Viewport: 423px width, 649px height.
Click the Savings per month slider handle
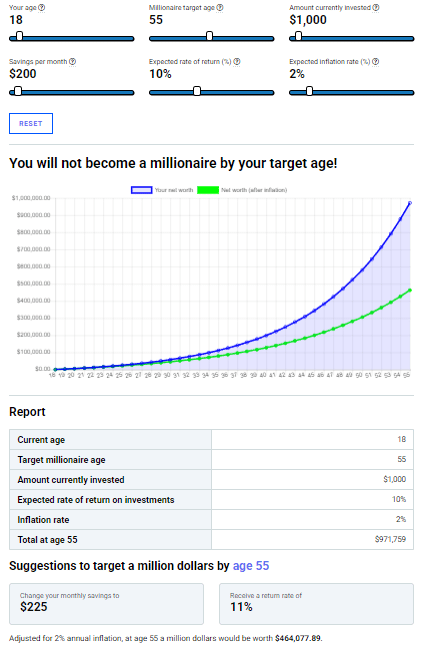[x=18, y=91]
